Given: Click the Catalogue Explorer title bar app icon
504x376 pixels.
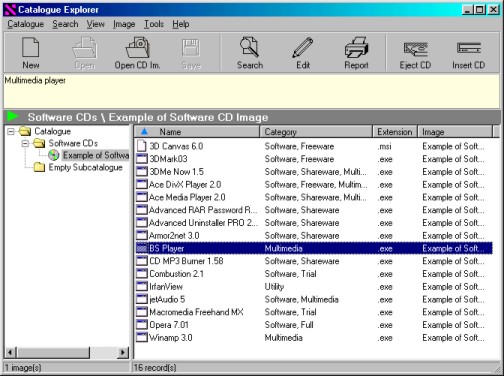Looking at the screenshot, I should [x=10, y=10].
